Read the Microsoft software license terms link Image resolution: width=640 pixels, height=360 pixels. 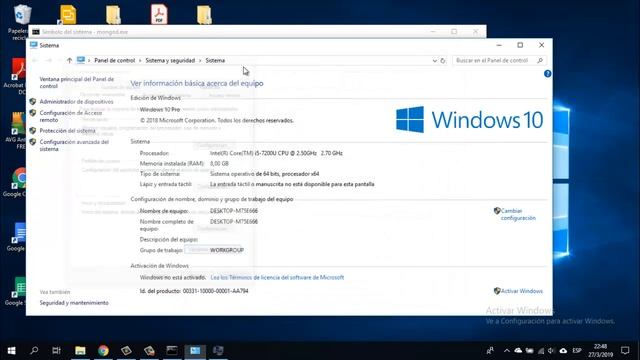[x=277, y=277]
